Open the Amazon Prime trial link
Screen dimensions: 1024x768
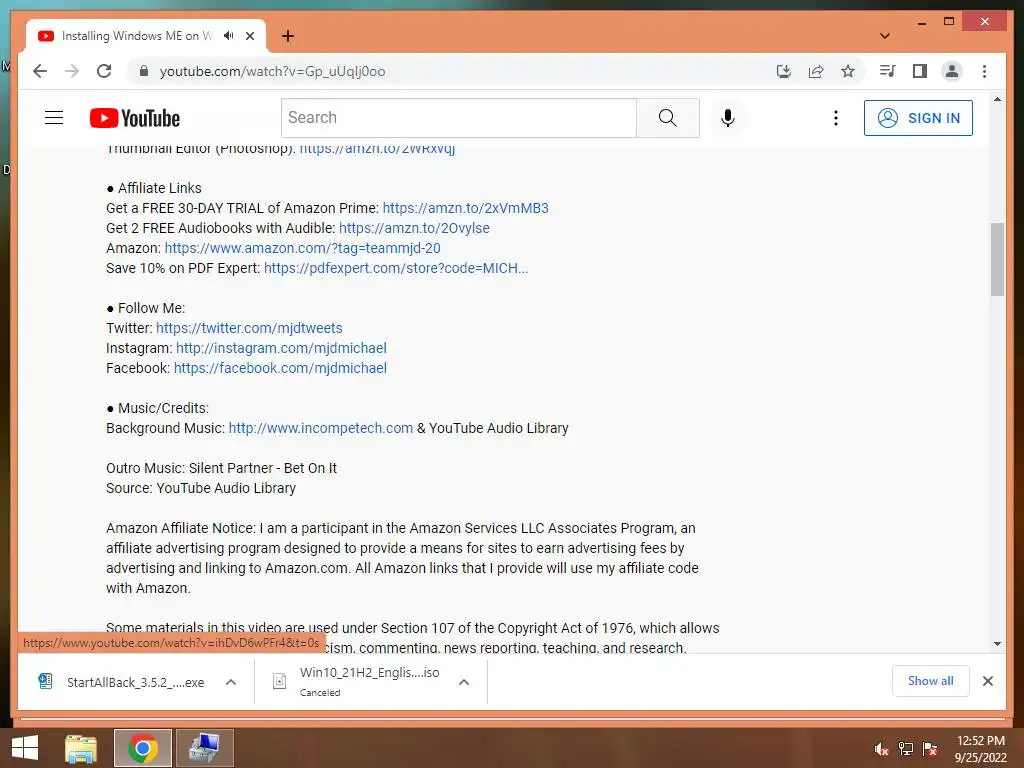click(x=465, y=208)
